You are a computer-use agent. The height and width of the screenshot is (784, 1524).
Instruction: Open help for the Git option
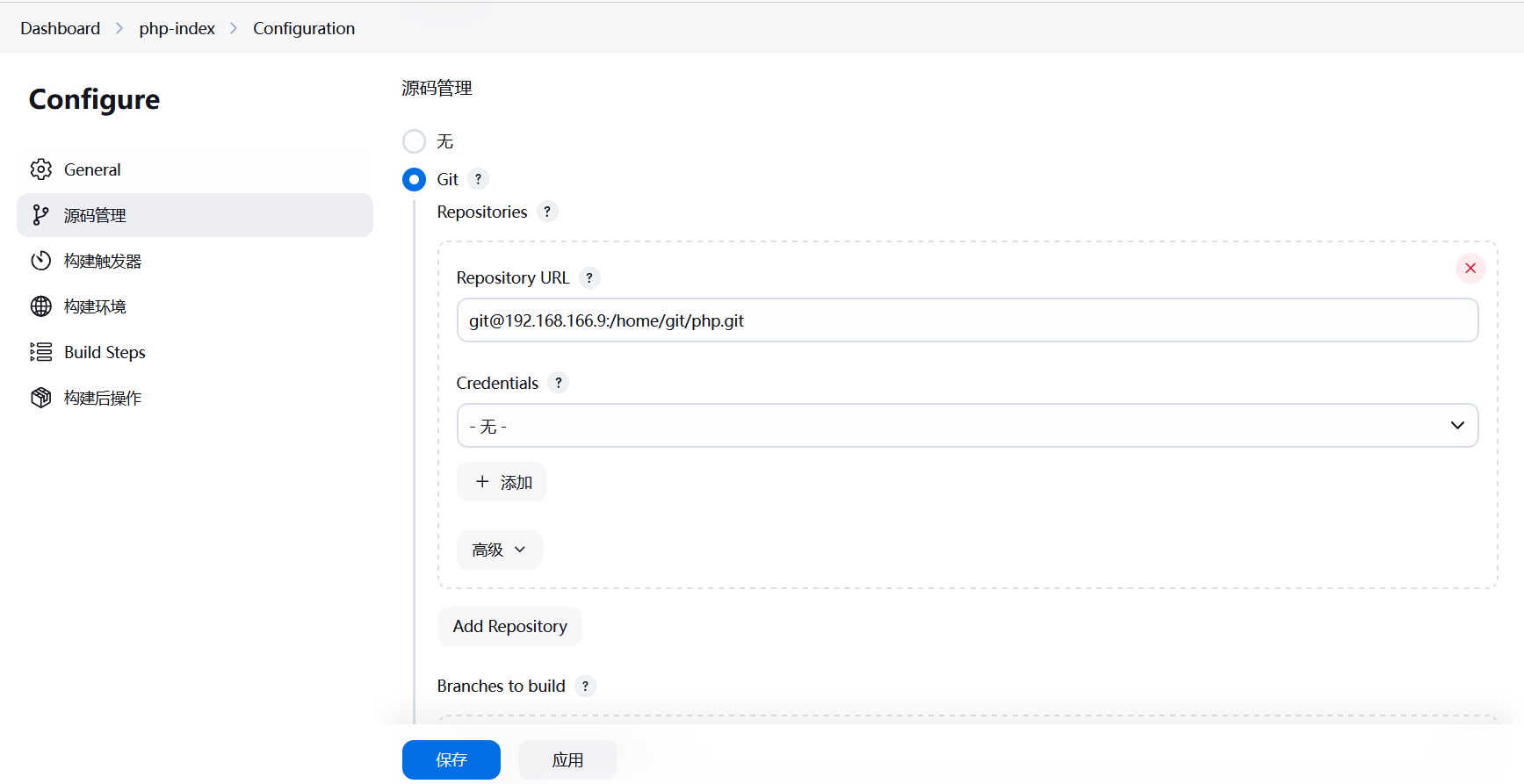[478, 179]
